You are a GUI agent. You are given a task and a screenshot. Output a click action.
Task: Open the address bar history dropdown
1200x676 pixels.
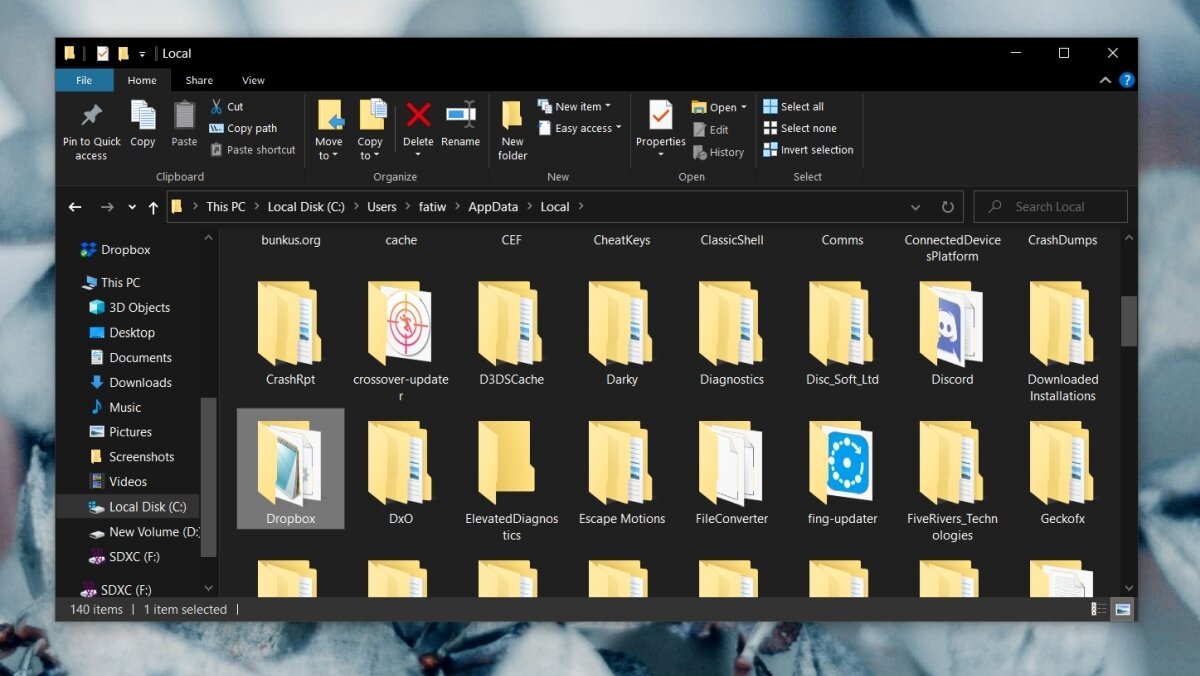[915, 207]
